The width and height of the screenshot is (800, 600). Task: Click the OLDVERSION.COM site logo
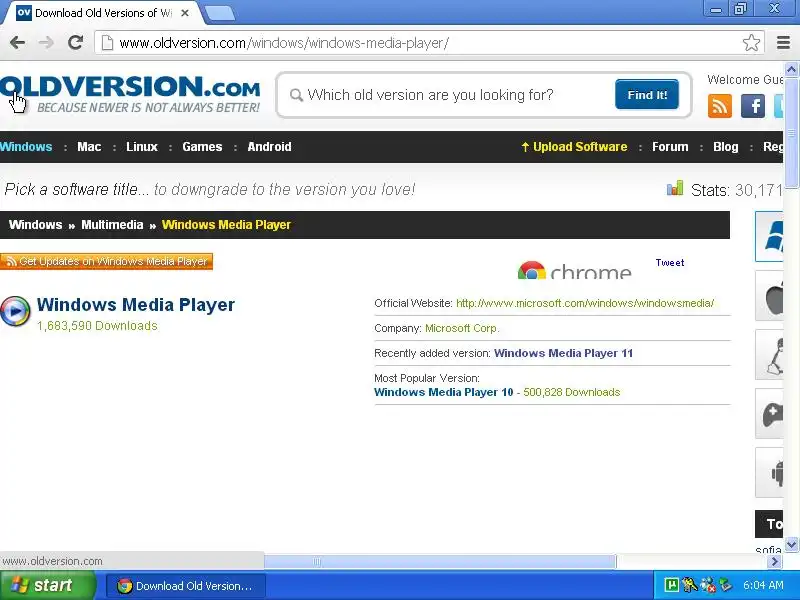(x=130, y=93)
